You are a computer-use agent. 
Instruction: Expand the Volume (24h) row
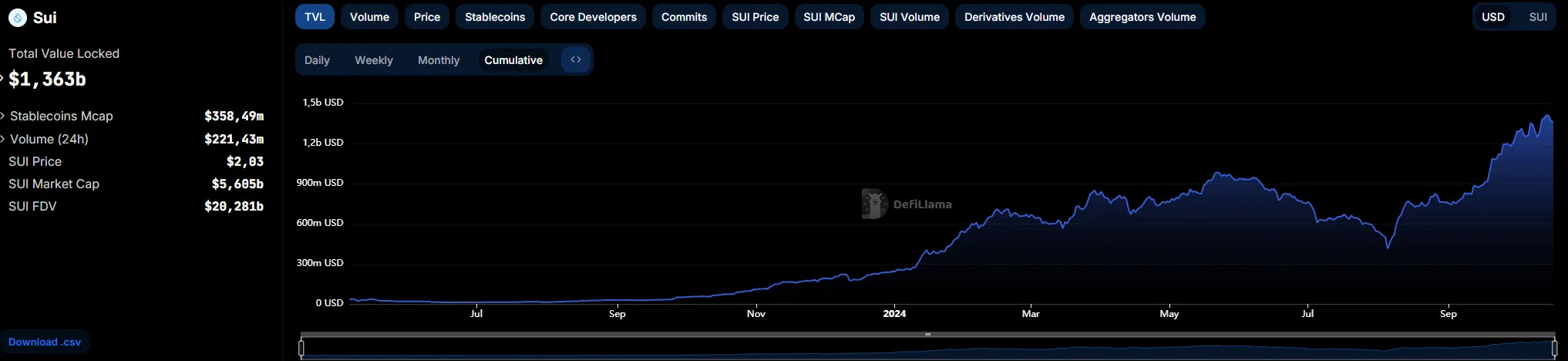click(3, 139)
